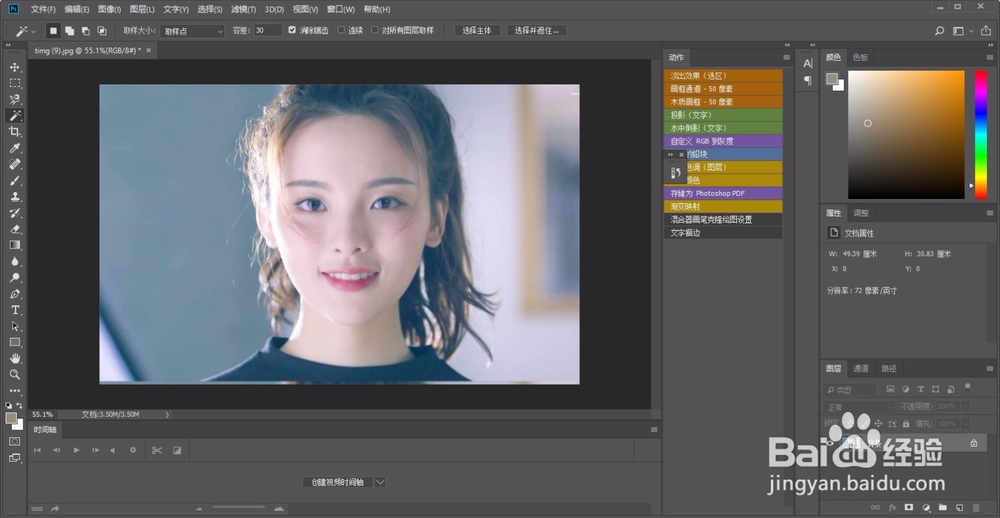Screen dimensions: 1000x518
Task: Select the Clone Stamp tool
Action: (x=15, y=196)
